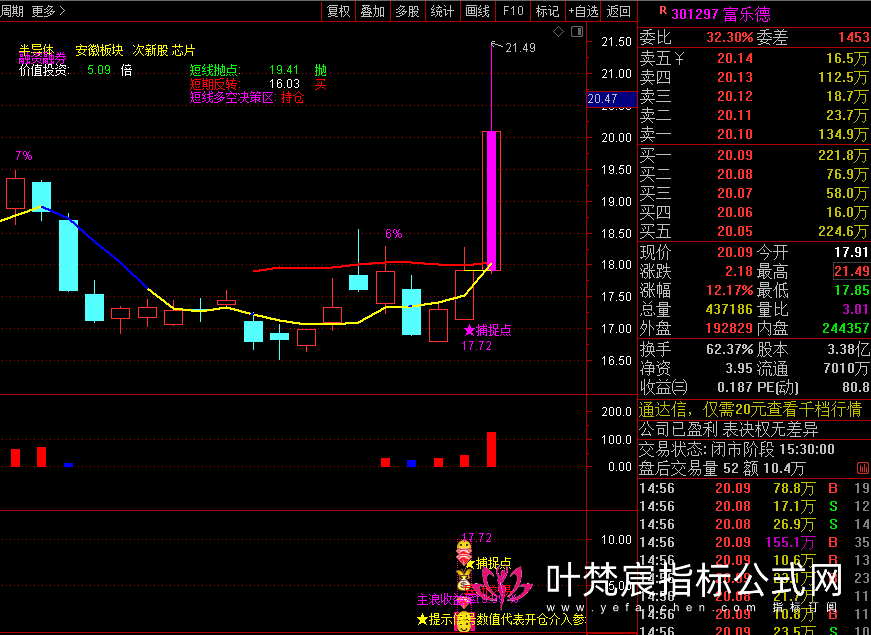Click the R margin-trading marker icon
This screenshot has height=635, width=871.
tap(663, 10)
